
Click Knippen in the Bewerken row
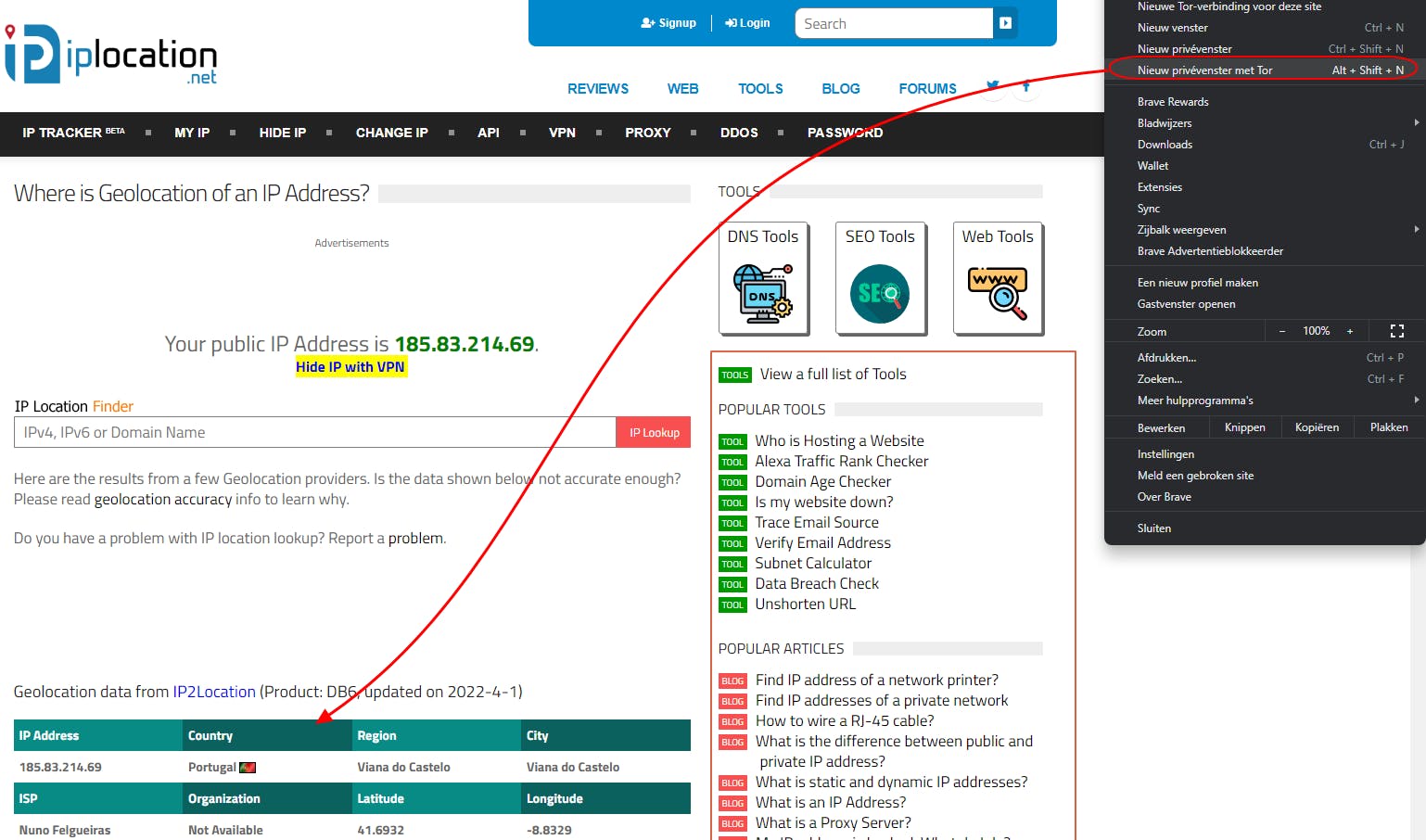[1245, 427]
